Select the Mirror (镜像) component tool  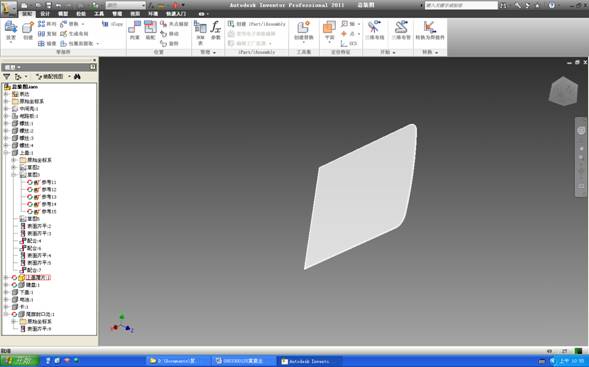click(47, 44)
